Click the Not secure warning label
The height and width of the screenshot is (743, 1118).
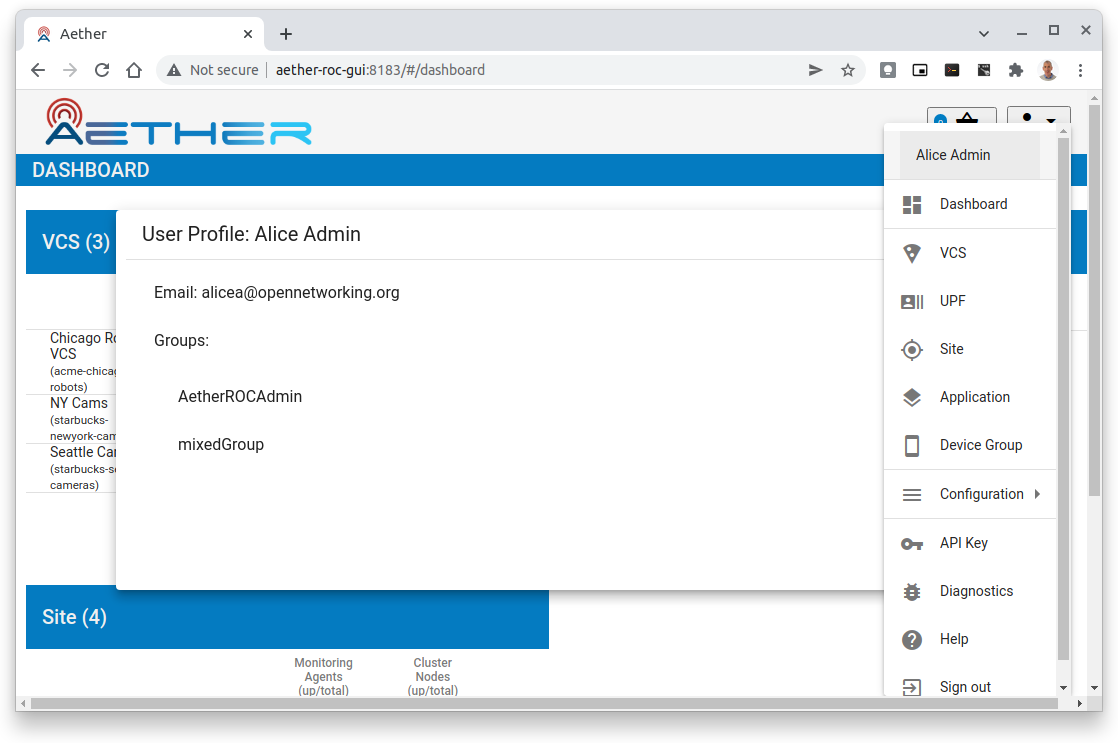pos(222,70)
